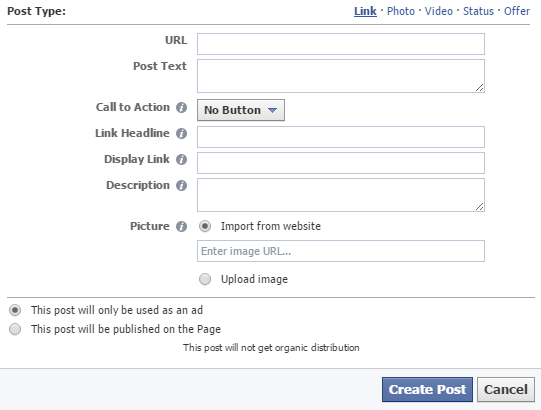Select the Upload image radio button
Screen dimensions: 541x410
tap(205, 279)
